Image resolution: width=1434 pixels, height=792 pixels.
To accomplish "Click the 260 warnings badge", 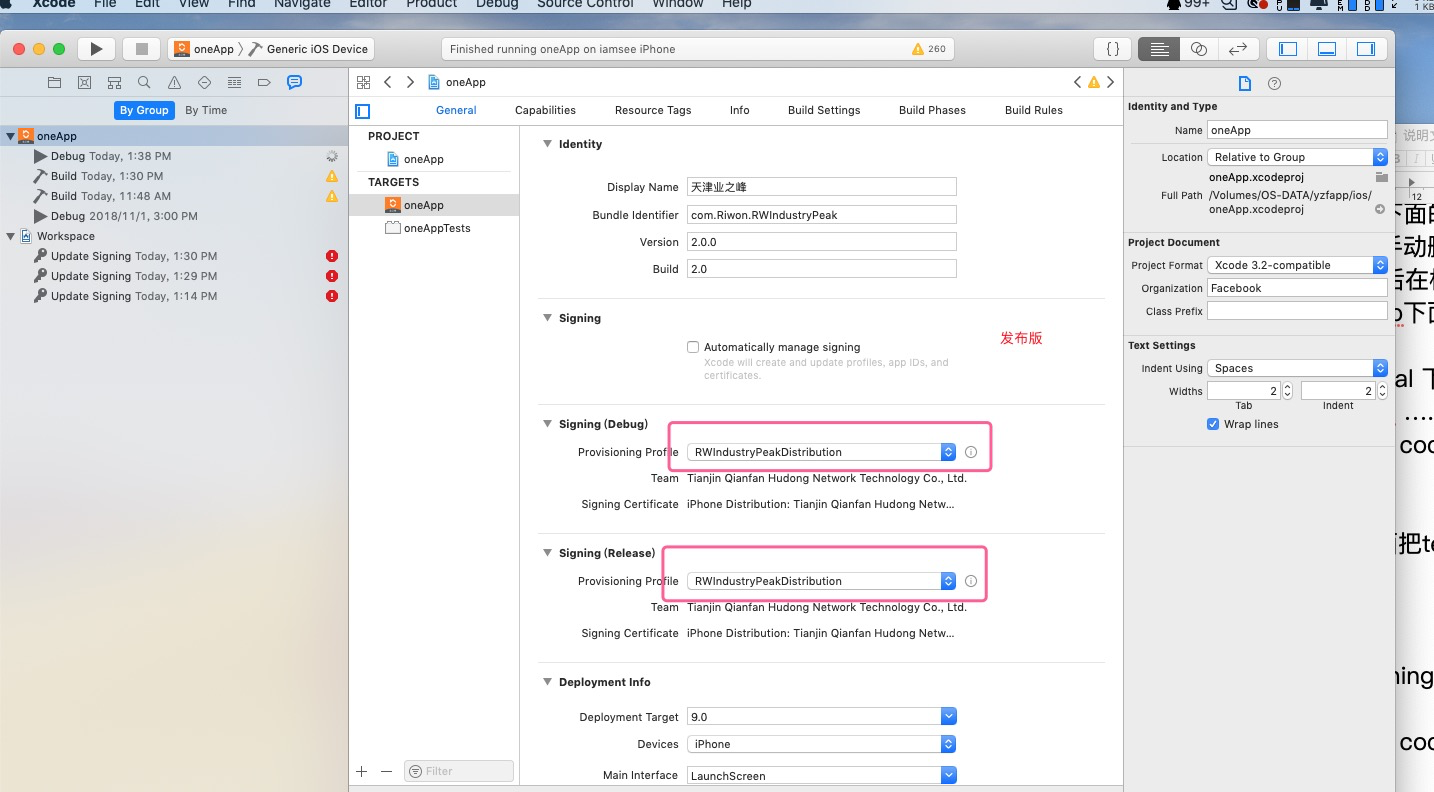I will [928, 47].
